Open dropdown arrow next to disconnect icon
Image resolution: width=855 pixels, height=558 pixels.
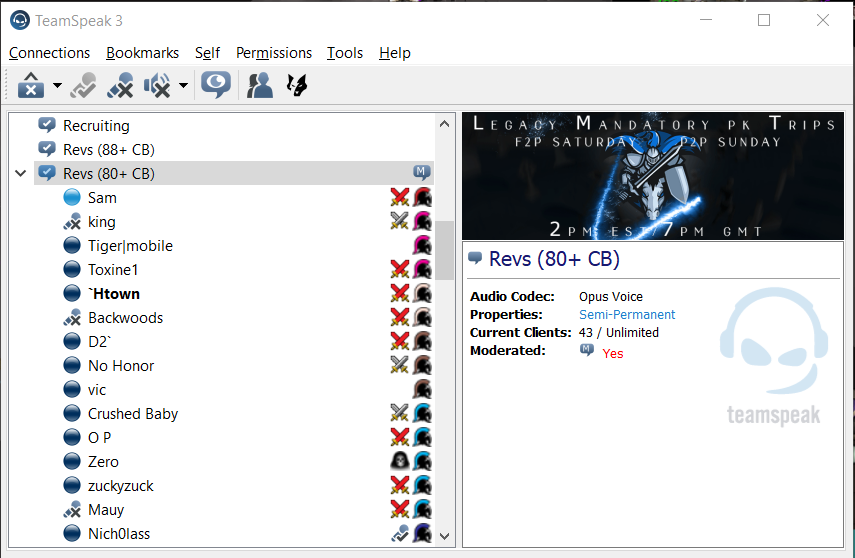coord(57,86)
